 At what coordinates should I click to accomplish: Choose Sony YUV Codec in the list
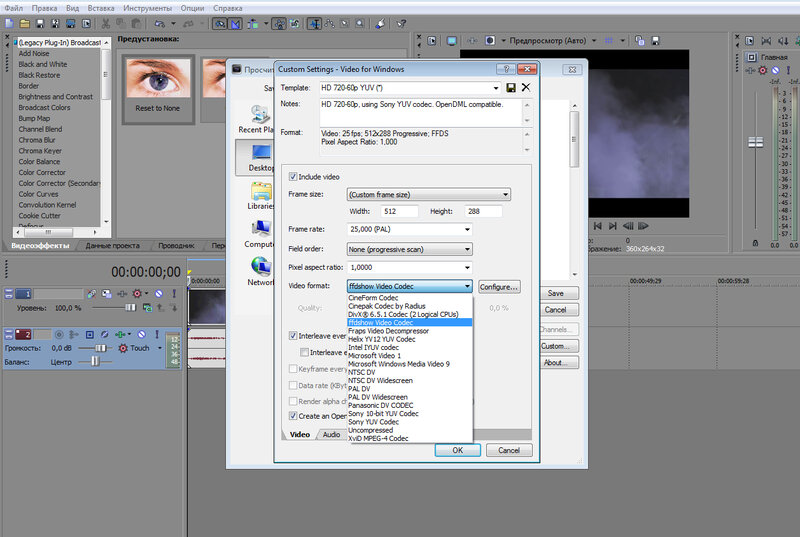click(x=376, y=422)
